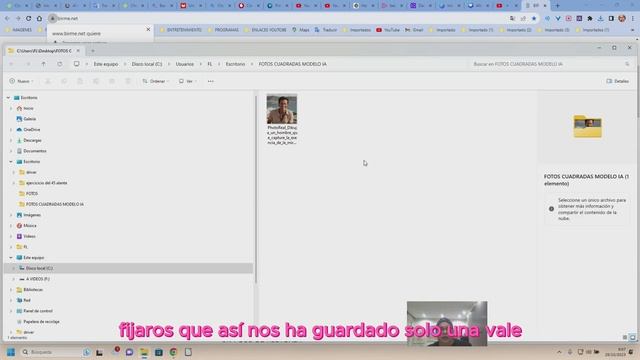Select 'FOTOS CUADRADAS MODELO IA' in tree
This screenshot has height=360, width=640.
point(54,204)
